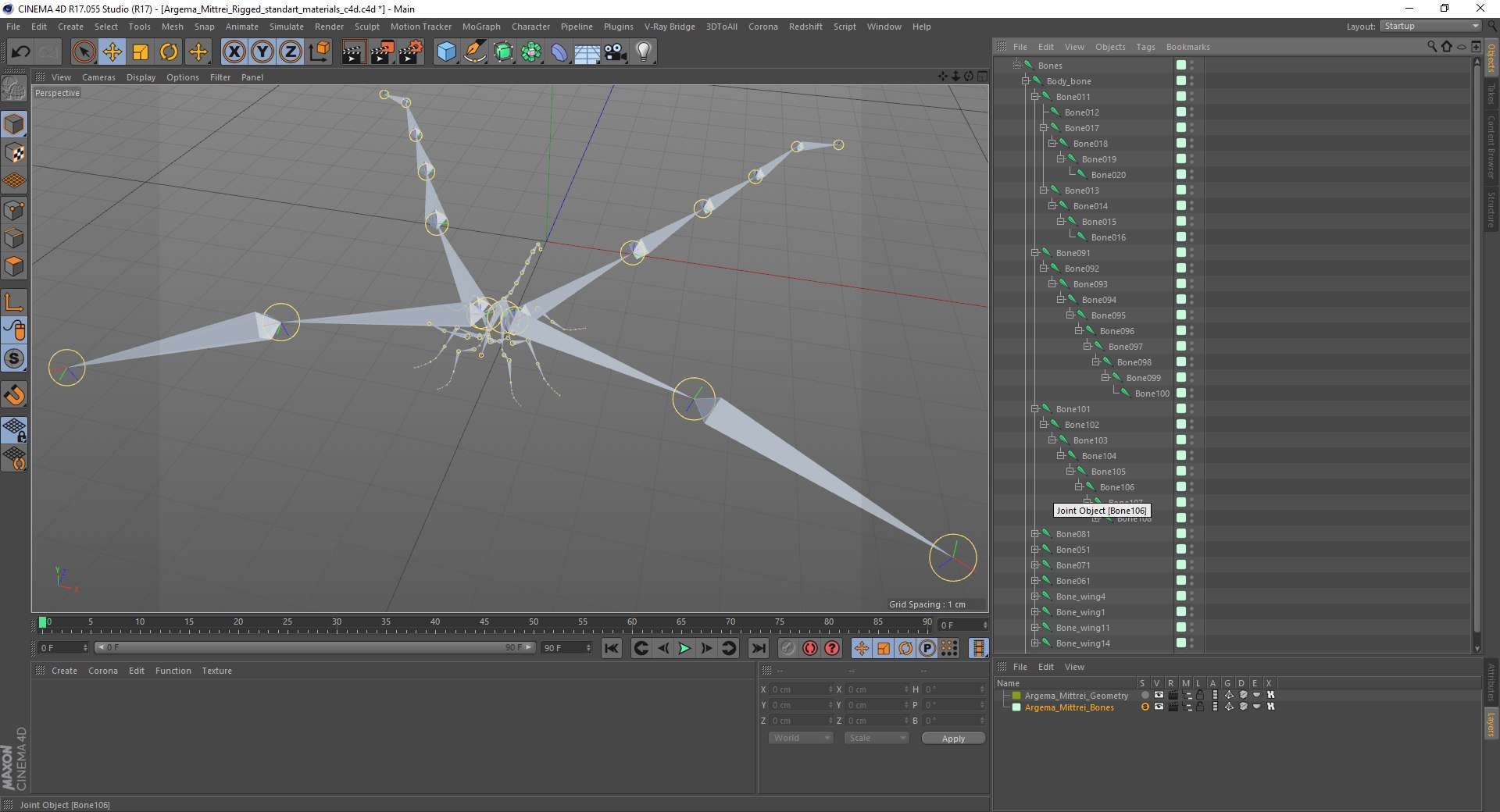Collapse the Bone101 hierarchy

(x=1034, y=409)
